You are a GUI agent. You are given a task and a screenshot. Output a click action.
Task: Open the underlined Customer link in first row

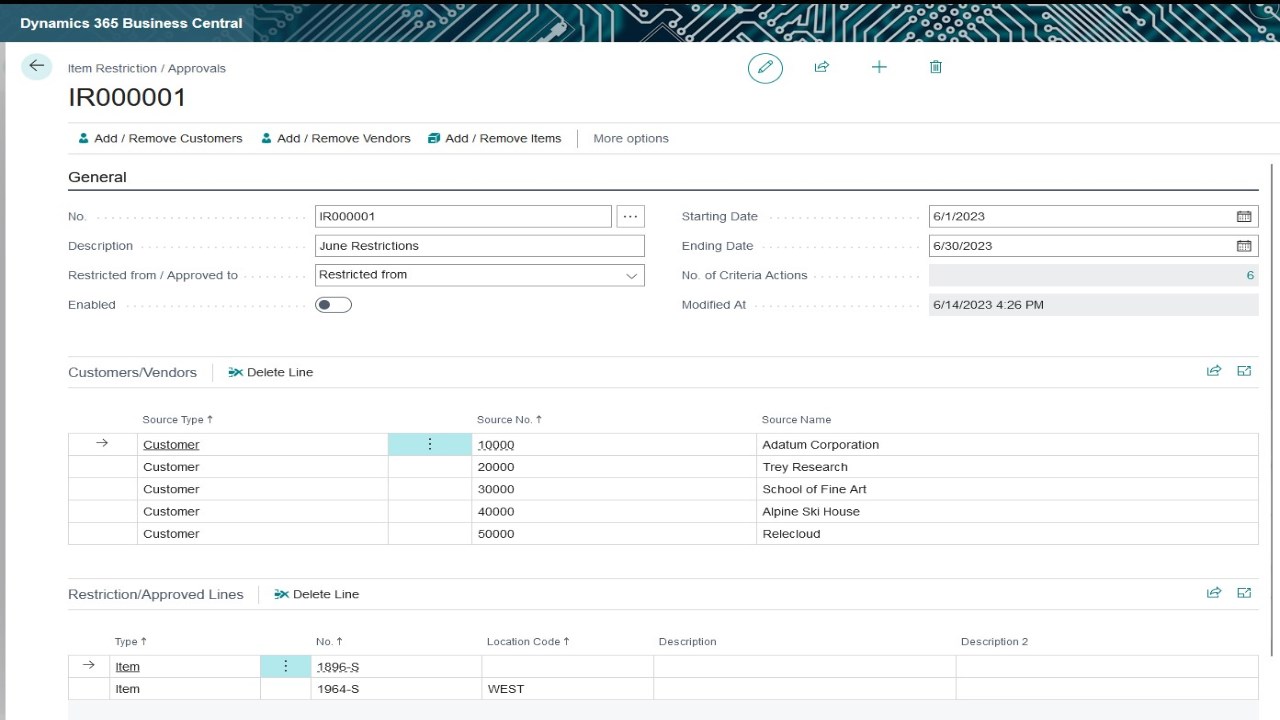click(x=171, y=445)
